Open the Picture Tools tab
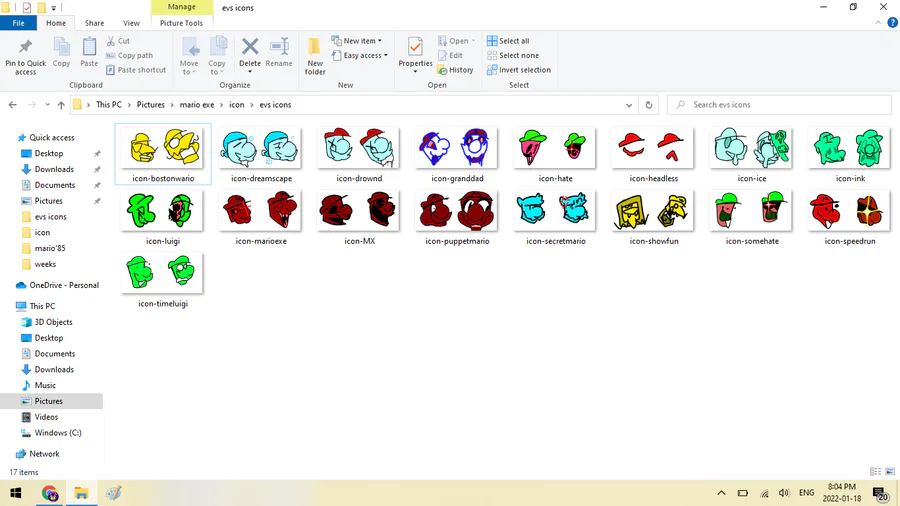The image size is (900, 506). [x=181, y=23]
